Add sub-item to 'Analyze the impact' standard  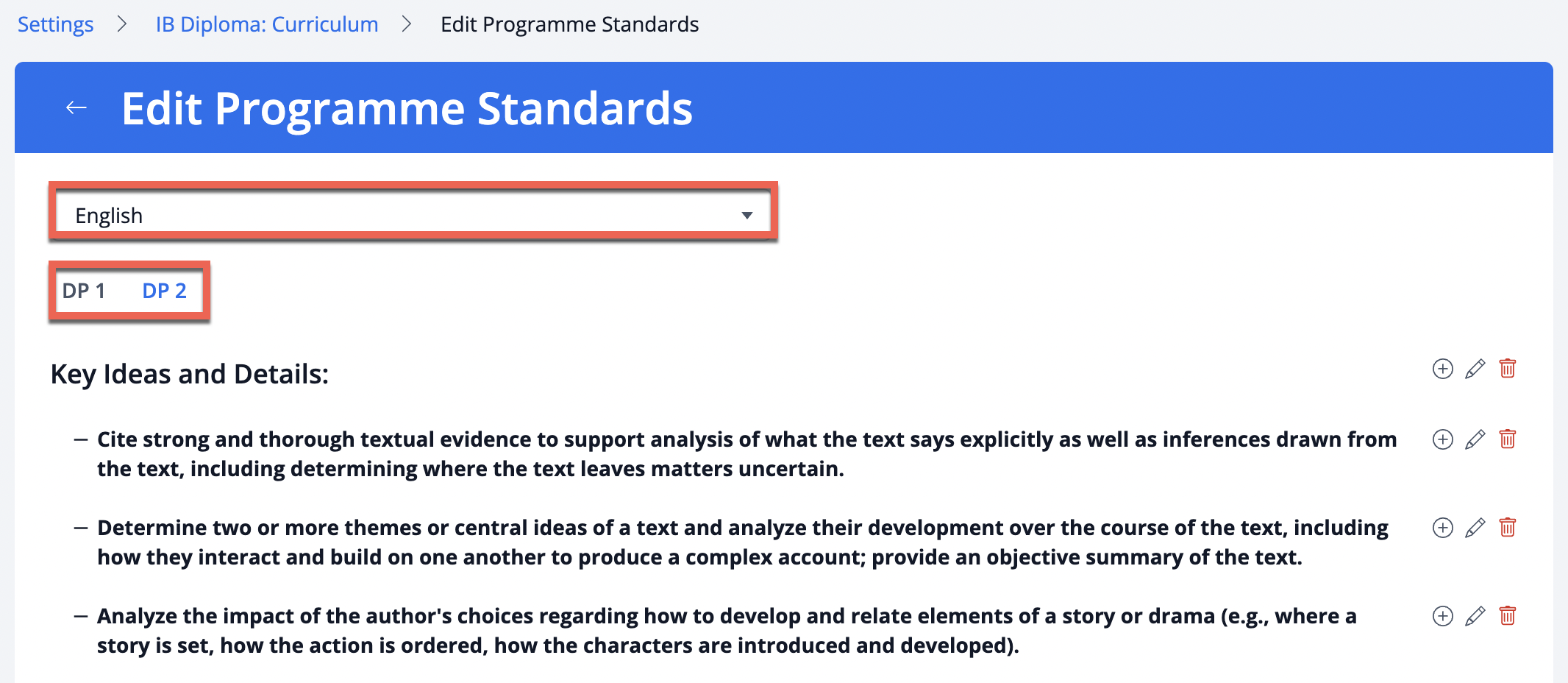click(1443, 616)
